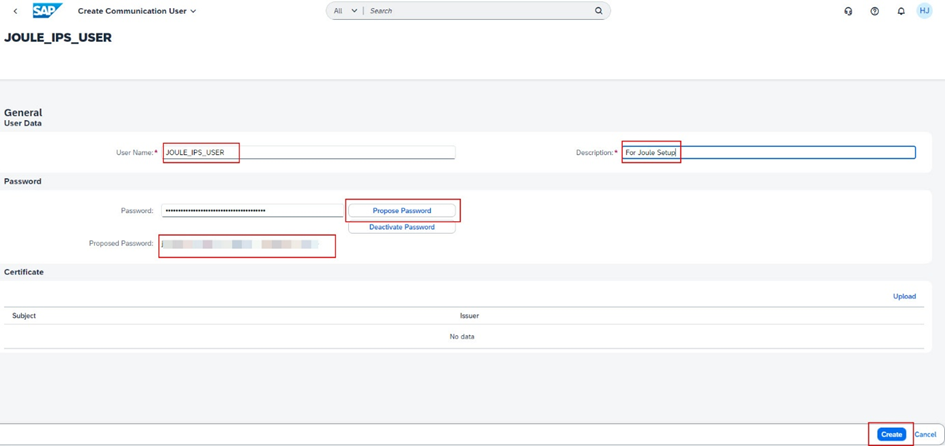Open the All search scope dropdown

click(345, 11)
